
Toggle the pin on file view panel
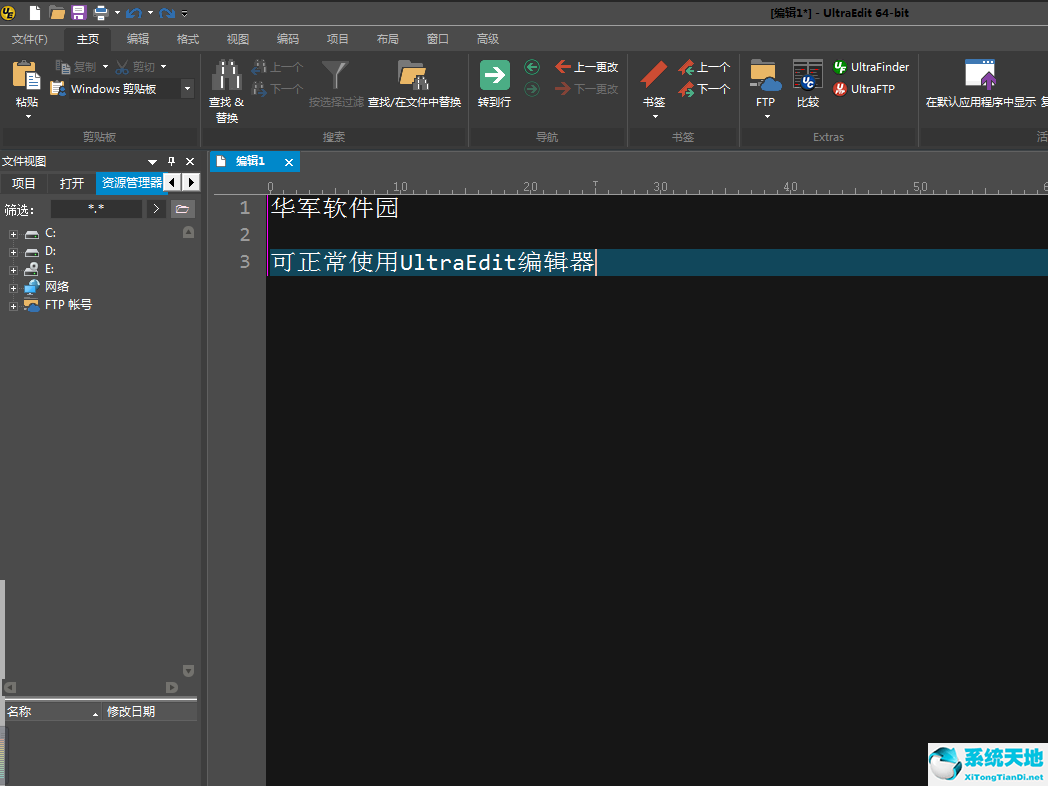click(x=171, y=162)
